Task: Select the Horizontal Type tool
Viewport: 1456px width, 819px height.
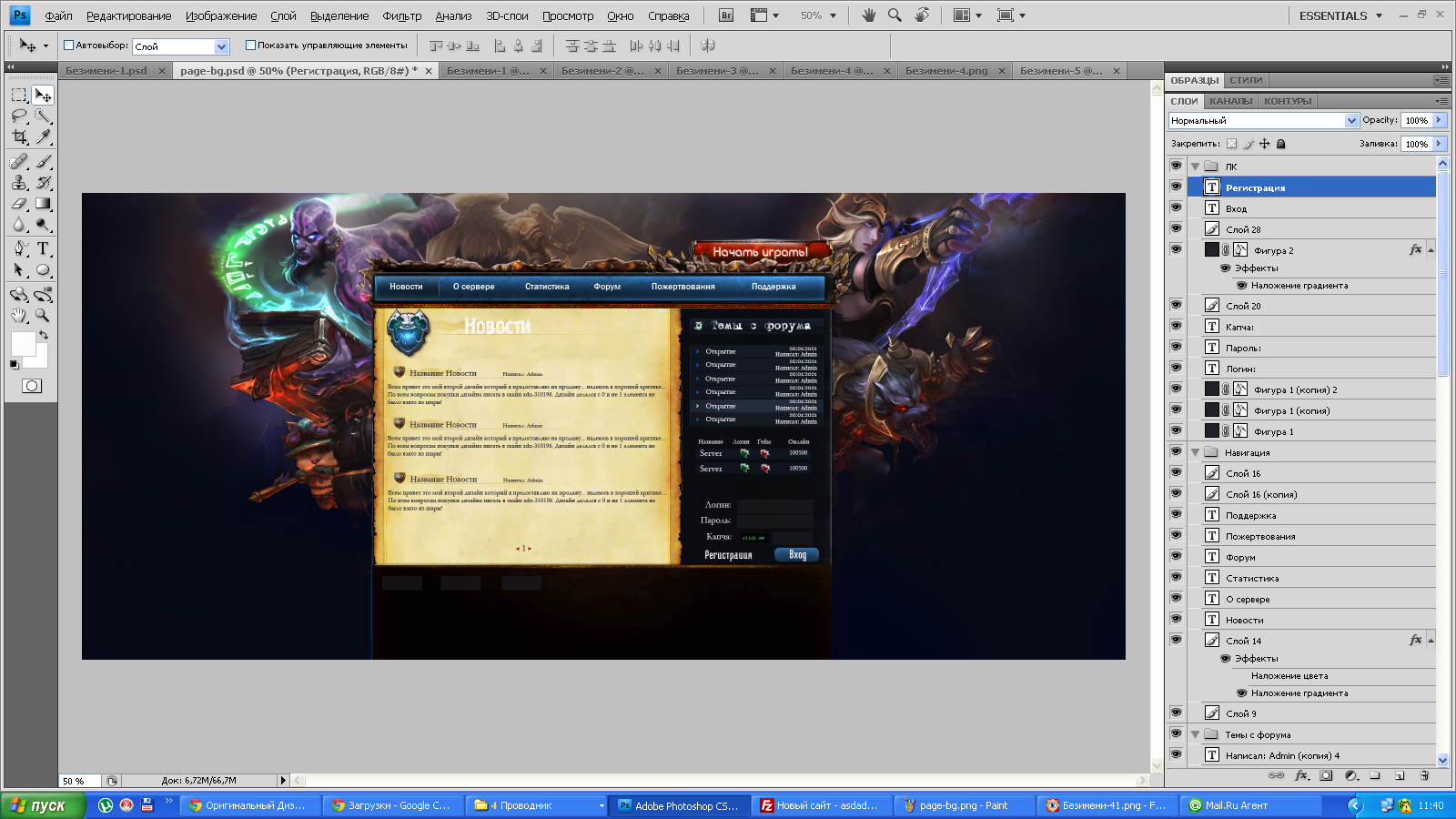Action: click(43, 248)
